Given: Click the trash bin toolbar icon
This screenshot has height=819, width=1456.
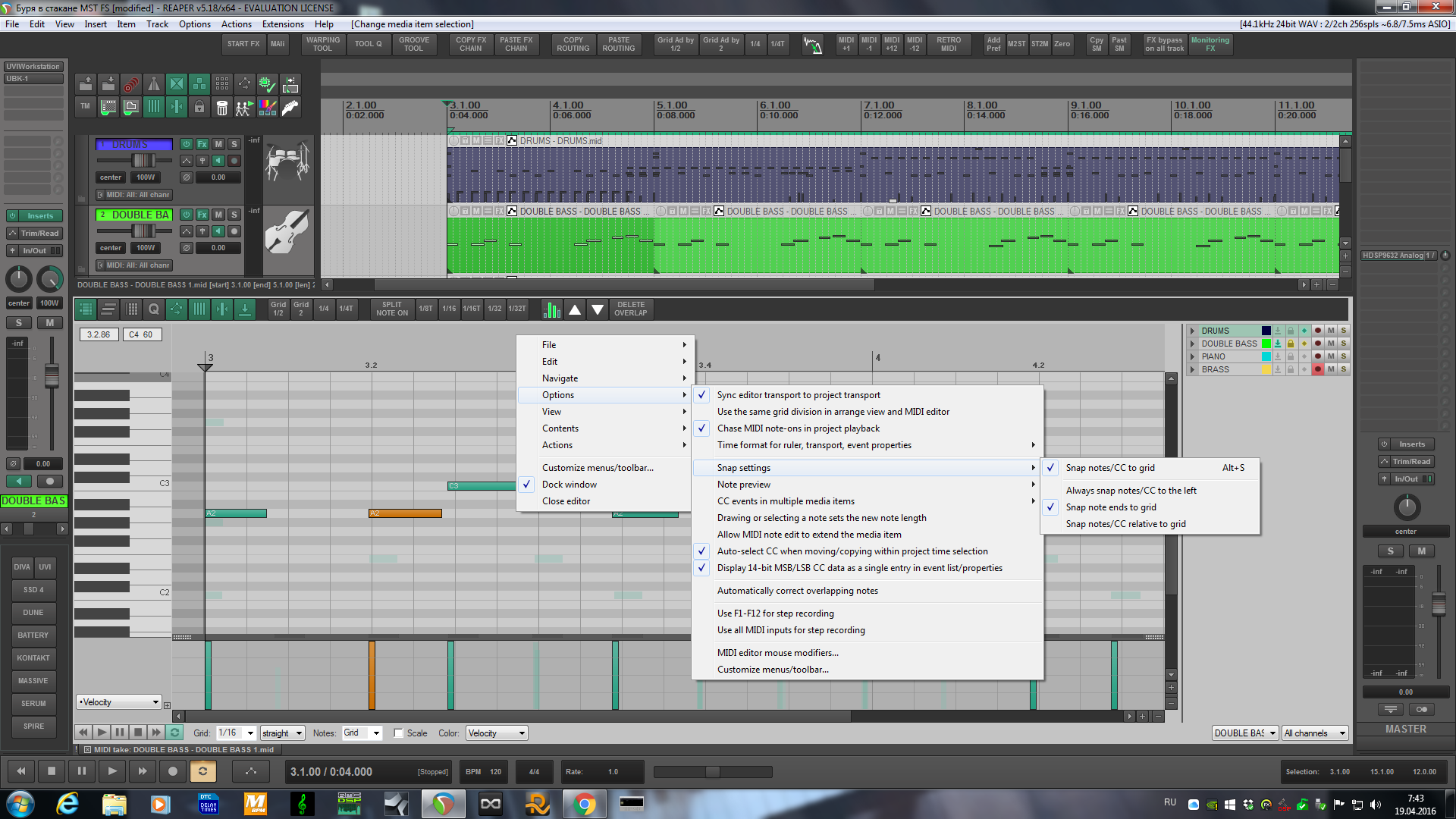Looking at the screenshot, I should [221, 108].
